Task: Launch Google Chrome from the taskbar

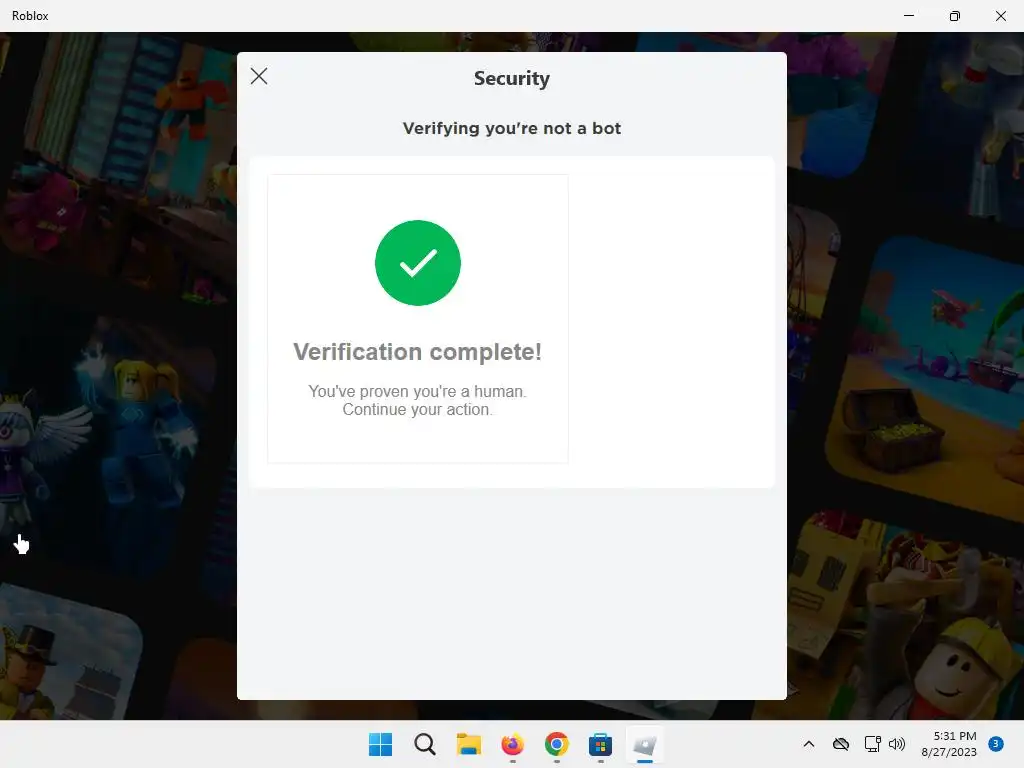Action: tap(556, 744)
